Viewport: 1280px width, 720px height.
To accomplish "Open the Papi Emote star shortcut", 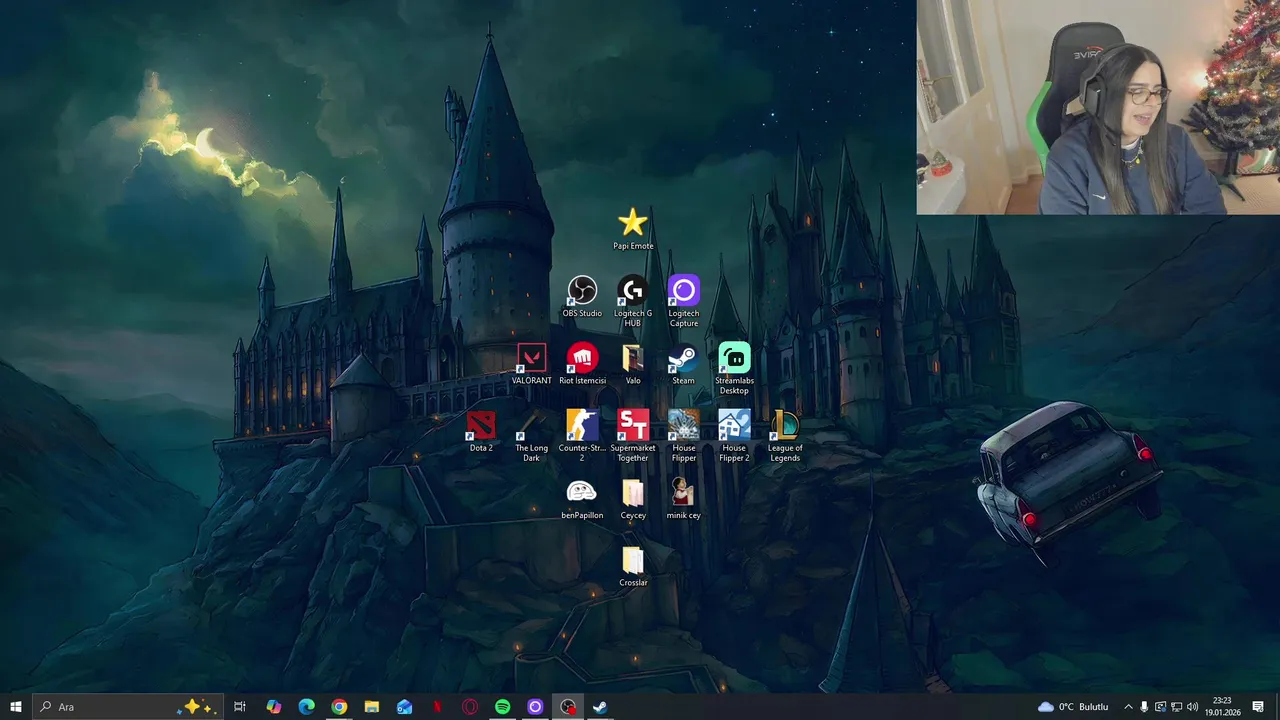I will 633,229.
